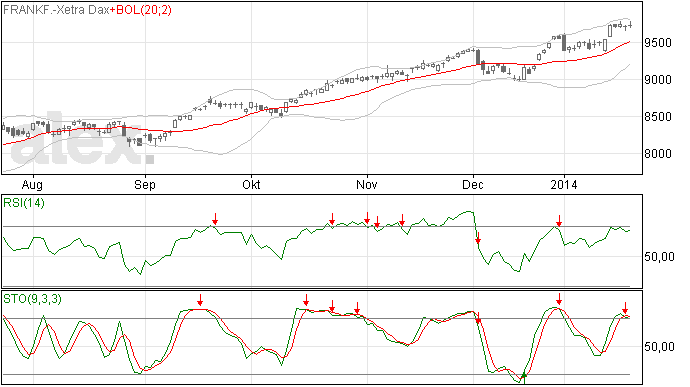Select the Sep label on time axis
The width and height of the screenshot is (690, 387).
[x=145, y=184]
